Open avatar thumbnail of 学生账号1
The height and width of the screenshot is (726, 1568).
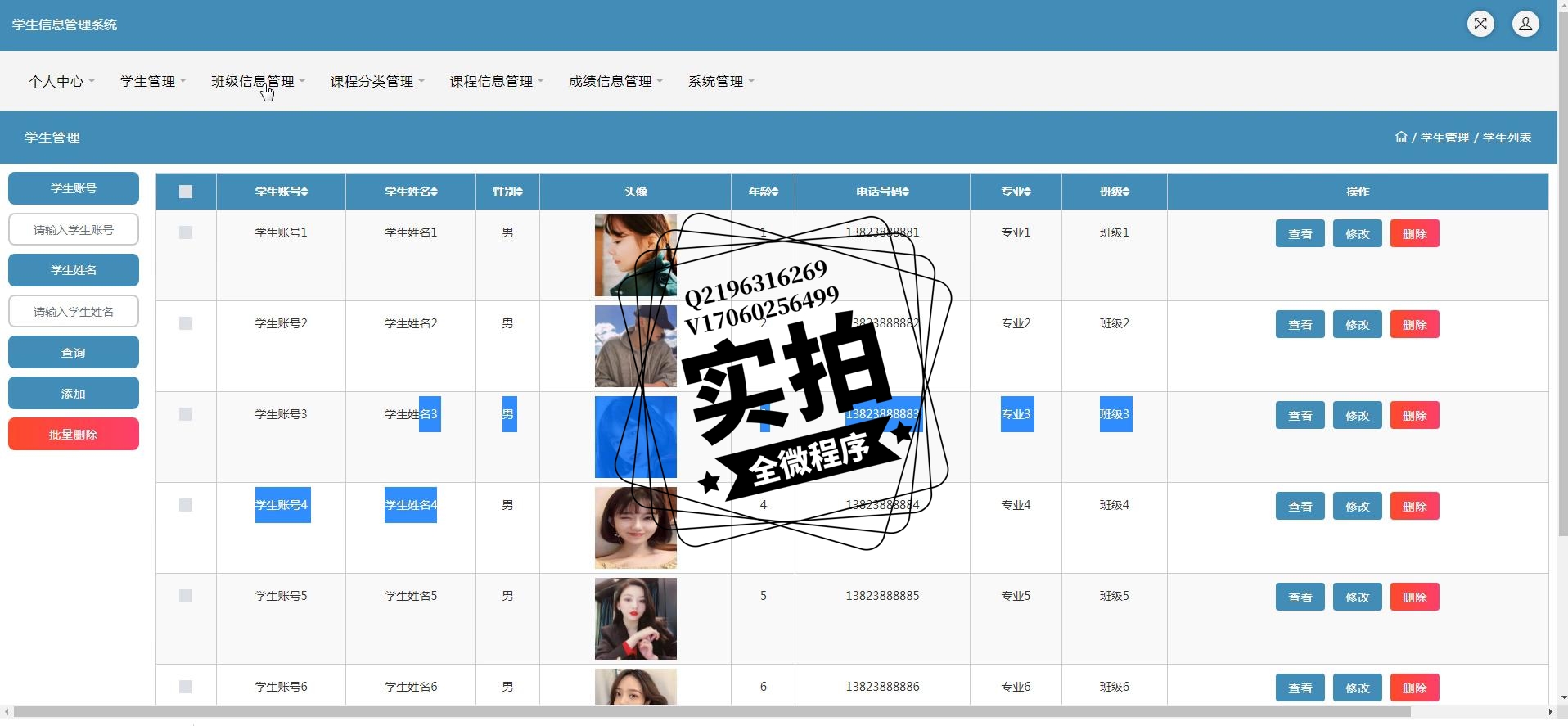coord(636,255)
